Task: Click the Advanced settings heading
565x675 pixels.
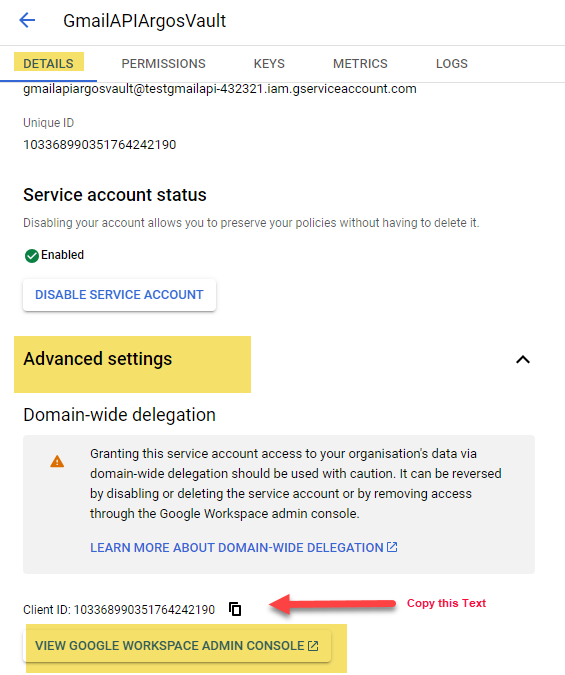Action: pyautogui.click(x=98, y=359)
